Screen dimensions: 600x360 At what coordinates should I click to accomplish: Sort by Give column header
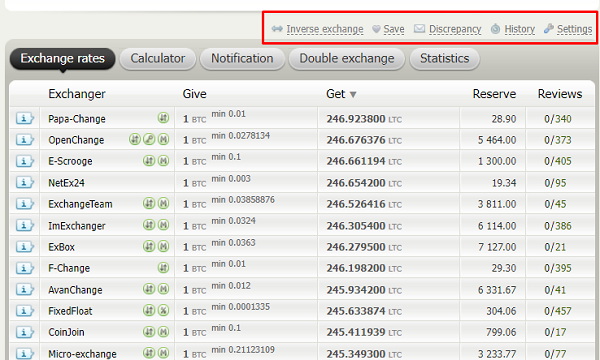194,94
